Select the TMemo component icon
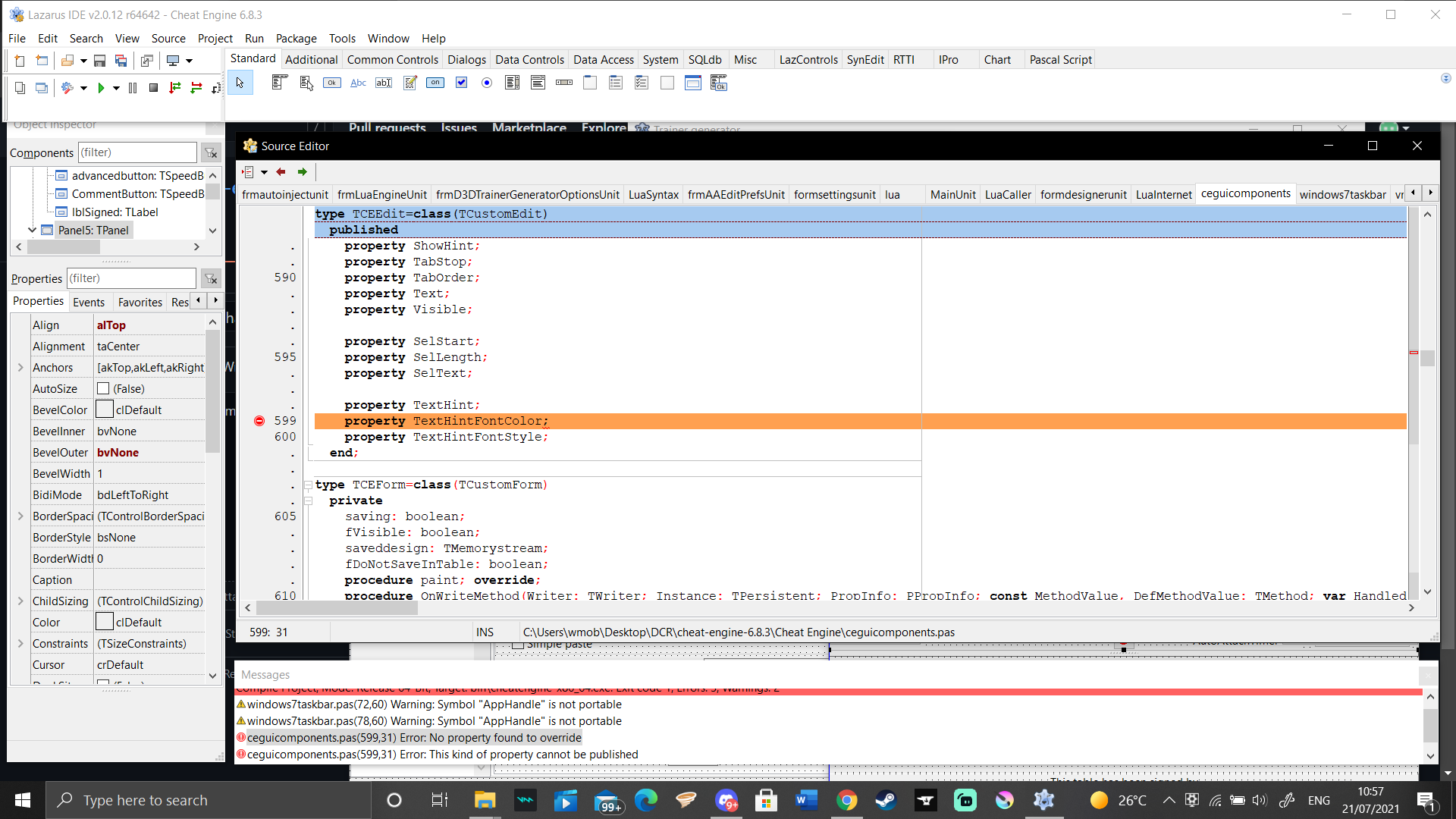This screenshot has width=1456, height=819. [409, 83]
